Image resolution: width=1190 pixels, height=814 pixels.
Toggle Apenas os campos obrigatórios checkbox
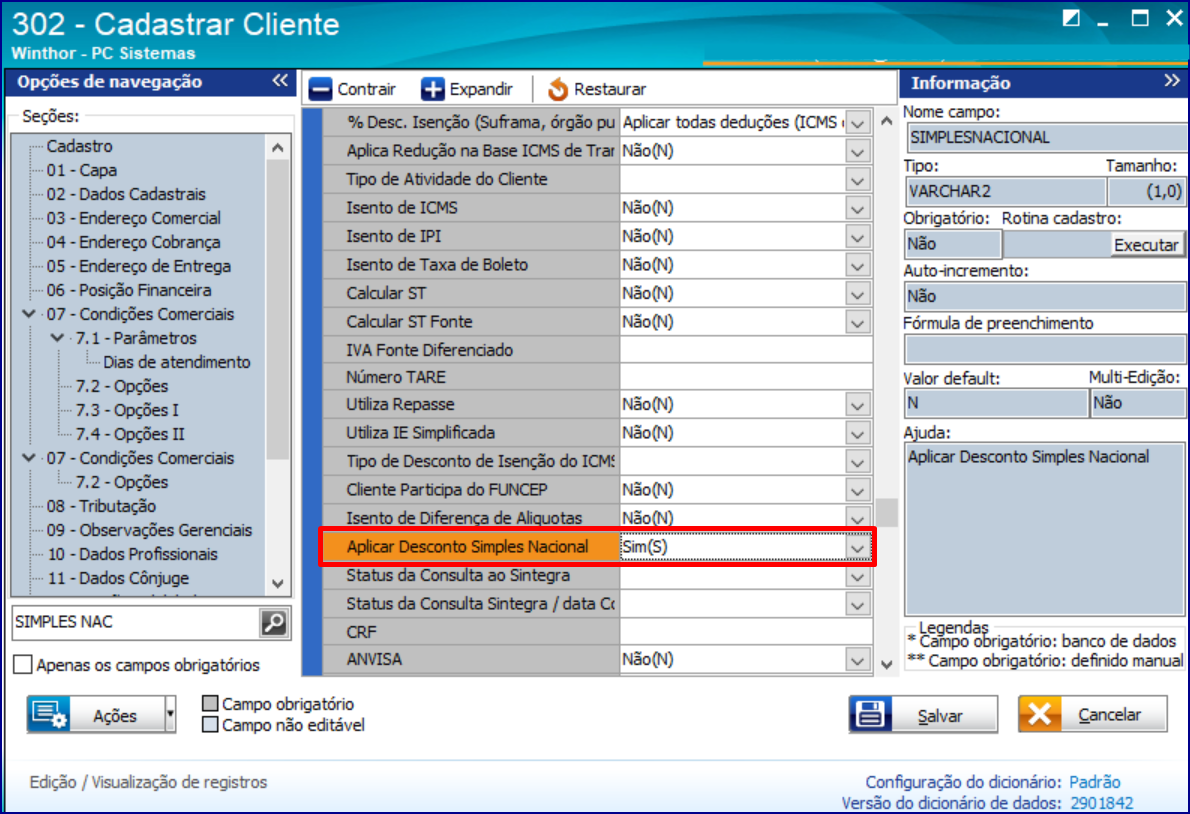click(x=23, y=665)
